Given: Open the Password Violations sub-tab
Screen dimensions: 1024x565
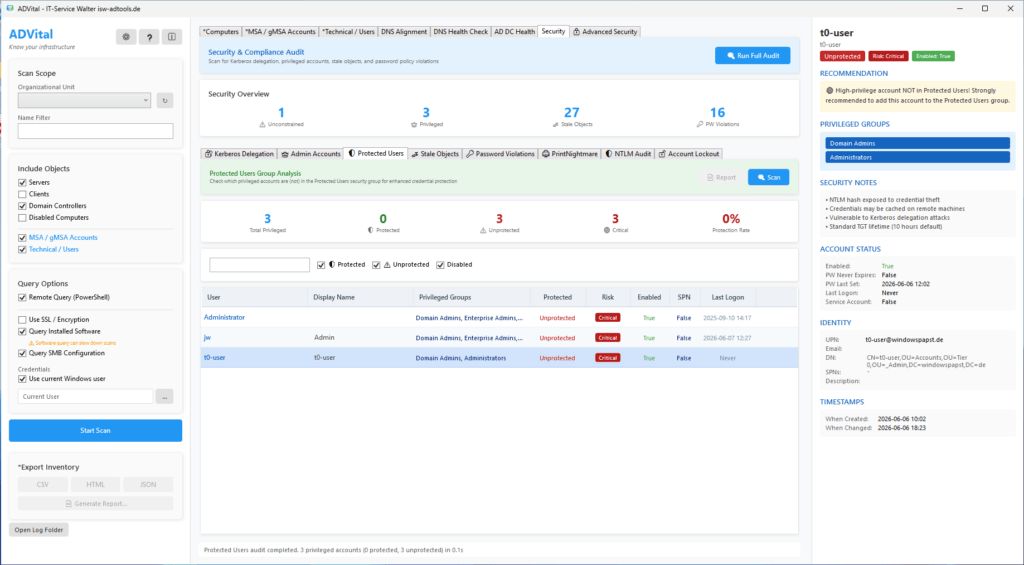Looking at the screenshot, I should tap(500, 154).
